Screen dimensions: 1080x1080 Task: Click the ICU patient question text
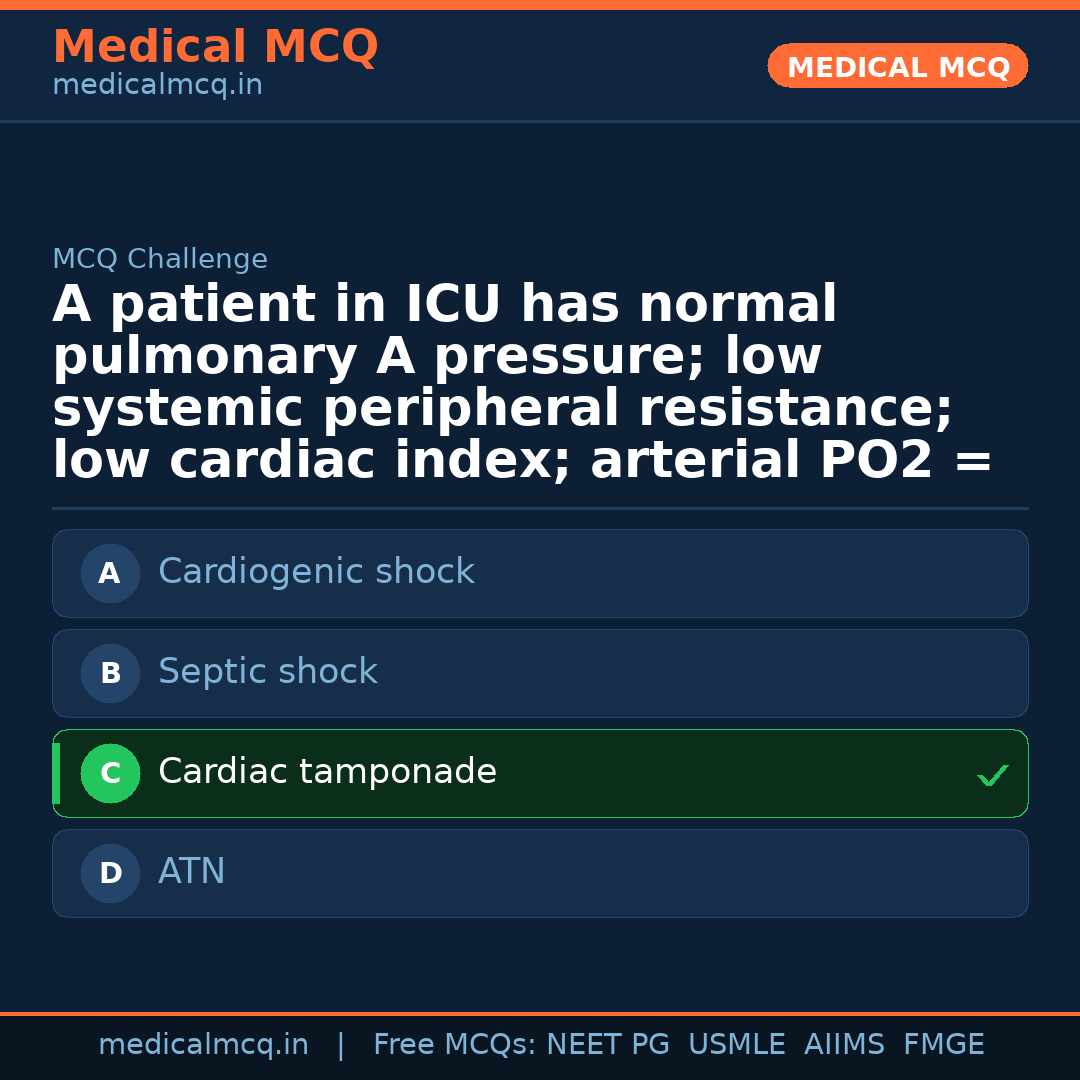(x=522, y=383)
